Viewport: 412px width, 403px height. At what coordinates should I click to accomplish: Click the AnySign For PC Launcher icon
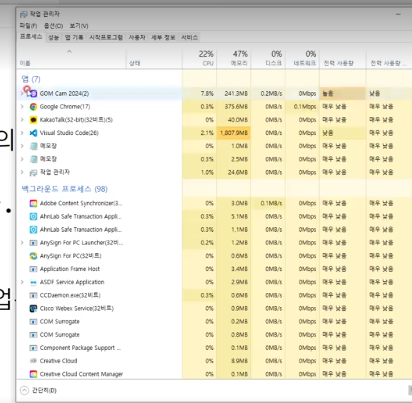click(x=33, y=243)
